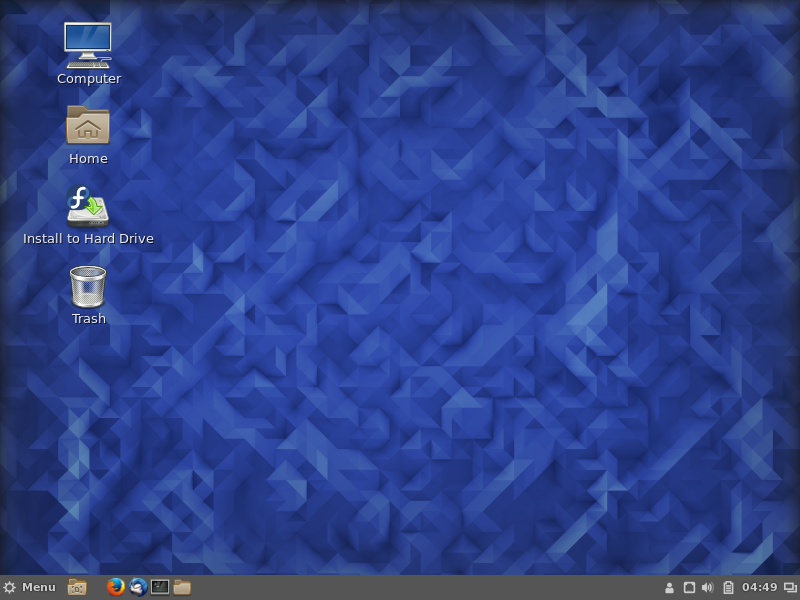Click the network connection tray icon
Screen dimensions: 800x600
pos(689,587)
